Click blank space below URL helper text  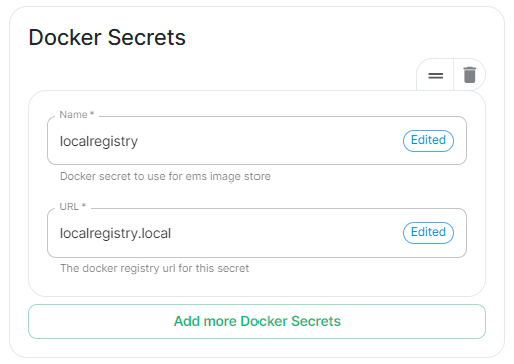click(257, 285)
